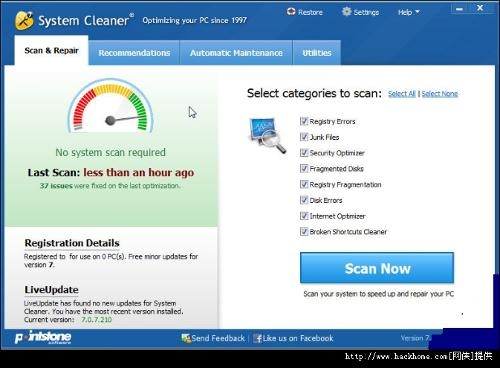The height and width of the screenshot is (368, 500).
Task: Click the Select All link
Action: [x=402, y=94]
